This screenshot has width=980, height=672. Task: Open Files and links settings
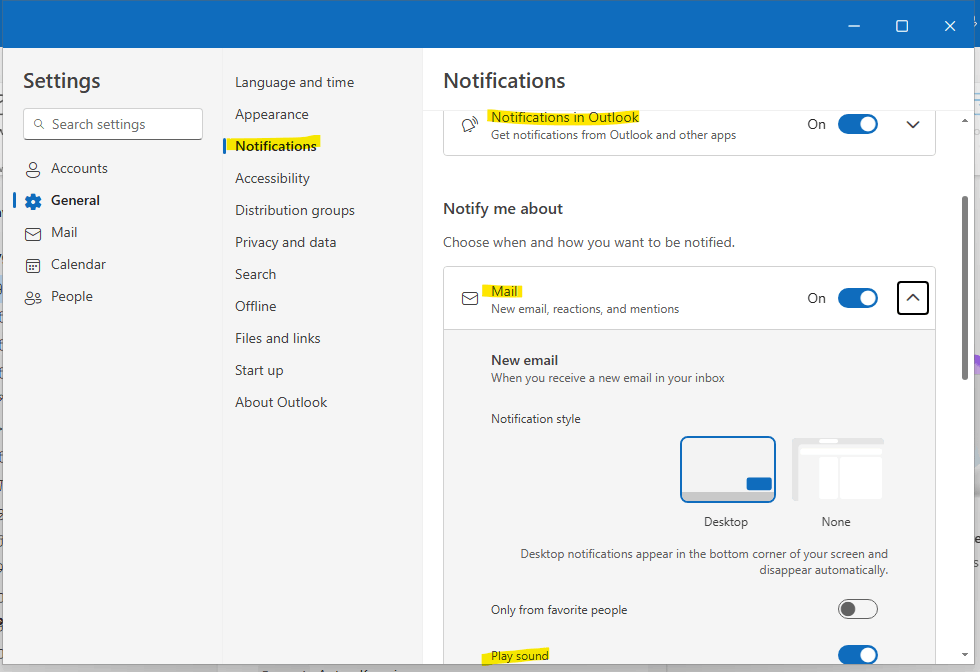click(278, 338)
